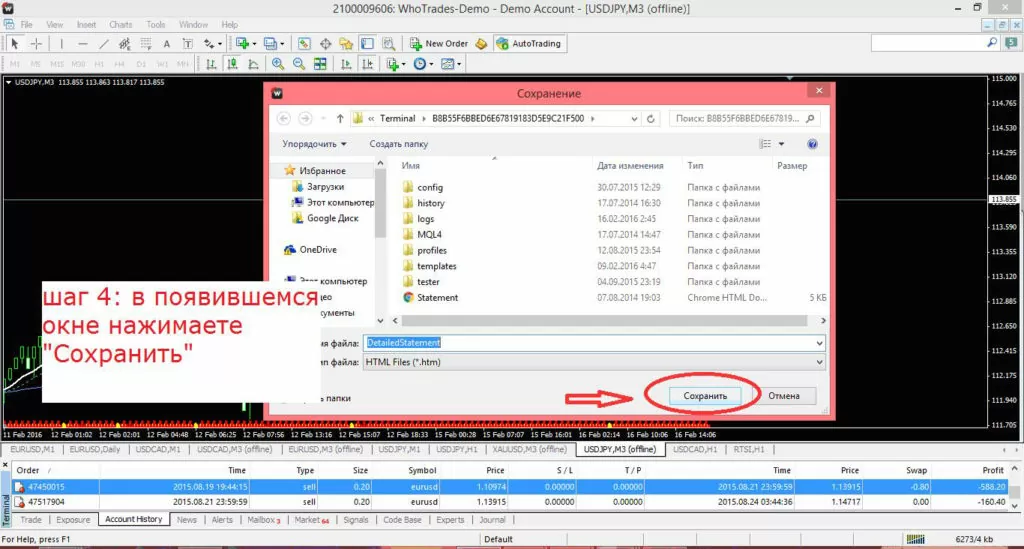Tile chart windows icon
1024x549 pixels.
(320, 64)
